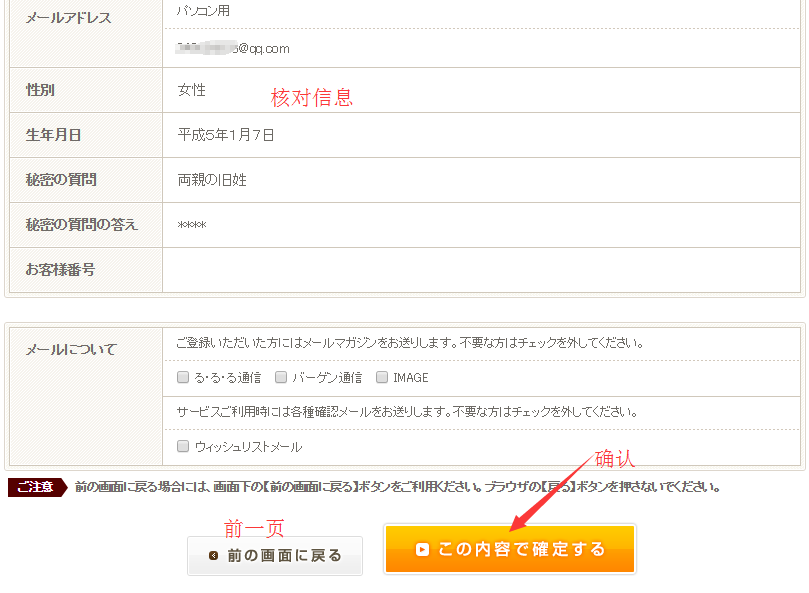Viewport: 809px width, 593px height.
Task: Click the メールについて section label
Action: tap(71, 349)
